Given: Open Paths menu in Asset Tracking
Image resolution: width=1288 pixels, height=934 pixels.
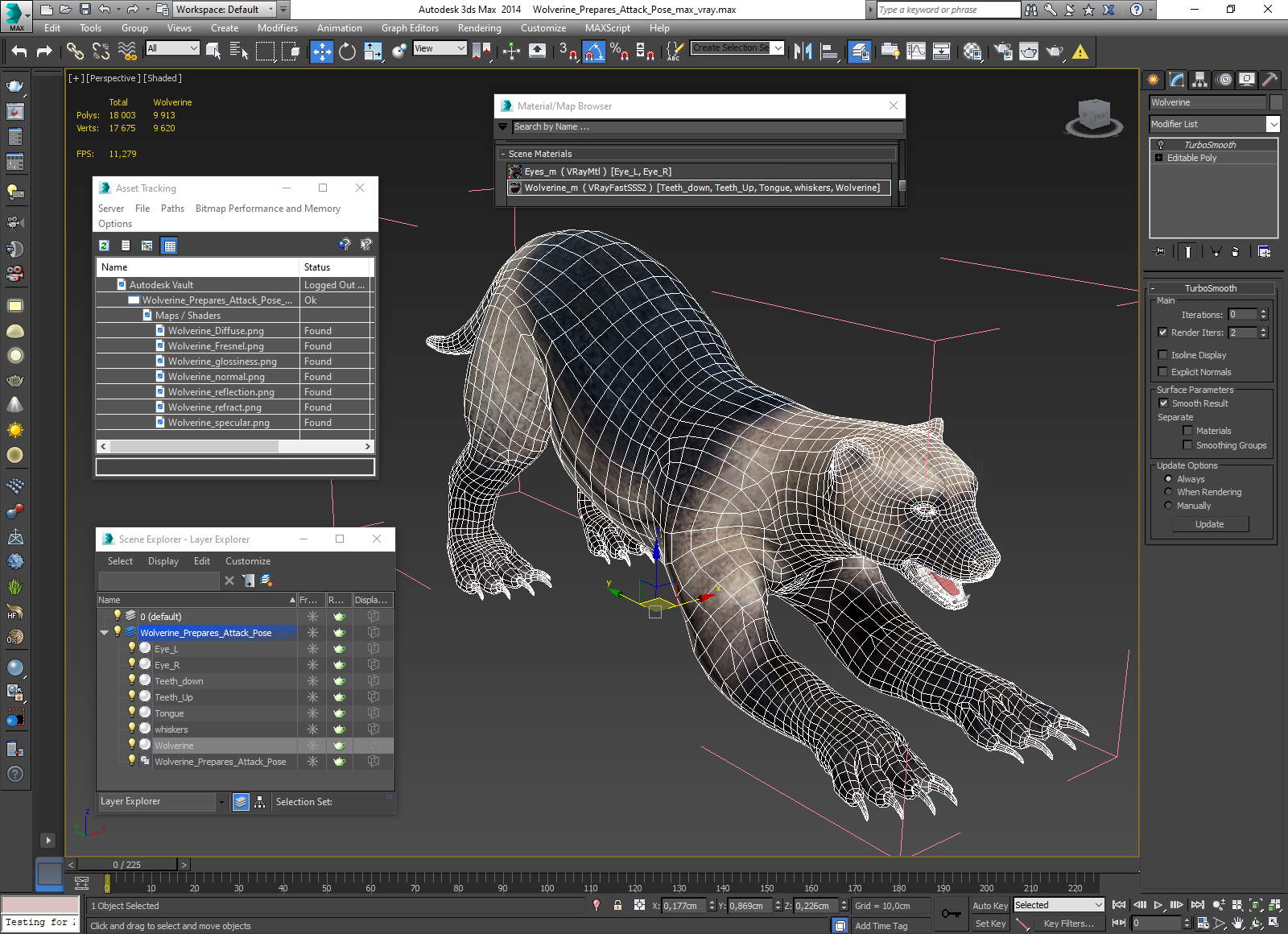Looking at the screenshot, I should click(172, 209).
